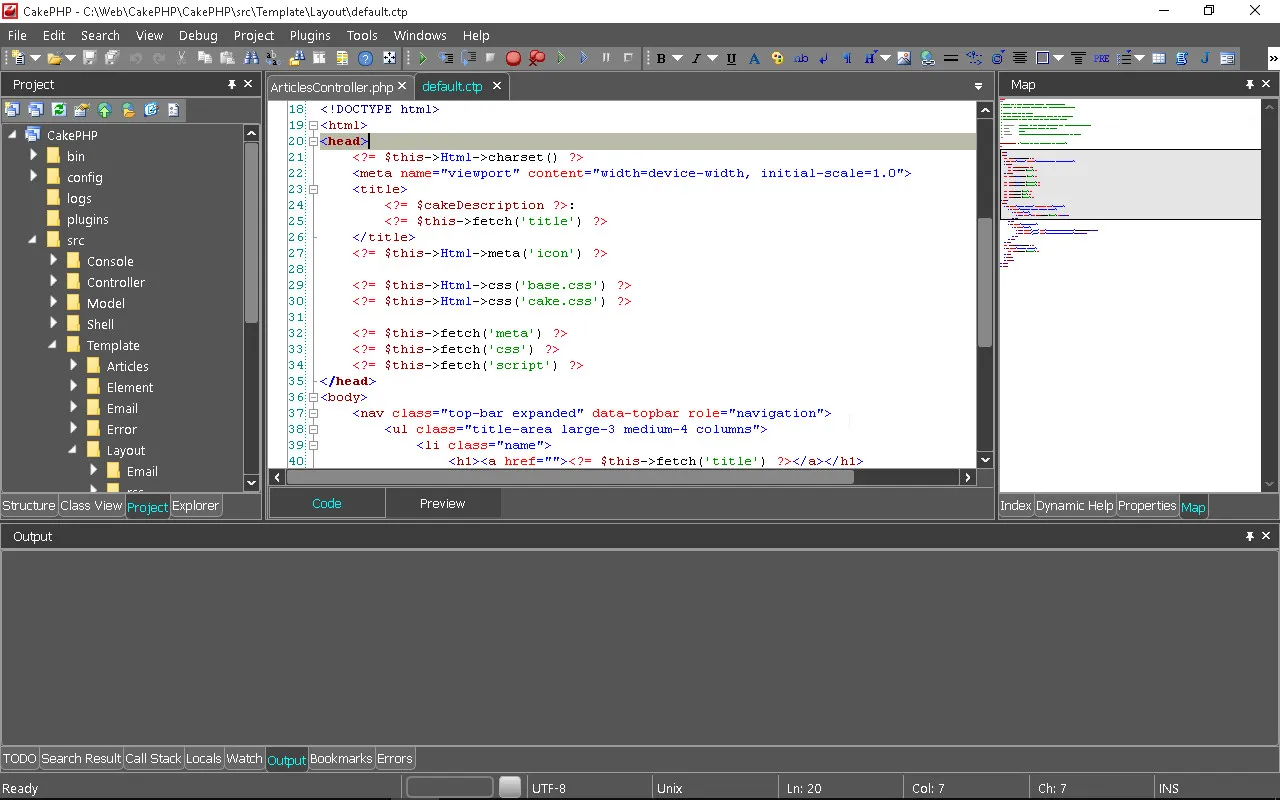Click the PRE preformatted text icon
The height and width of the screenshot is (800, 1280).
[x=1101, y=59]
